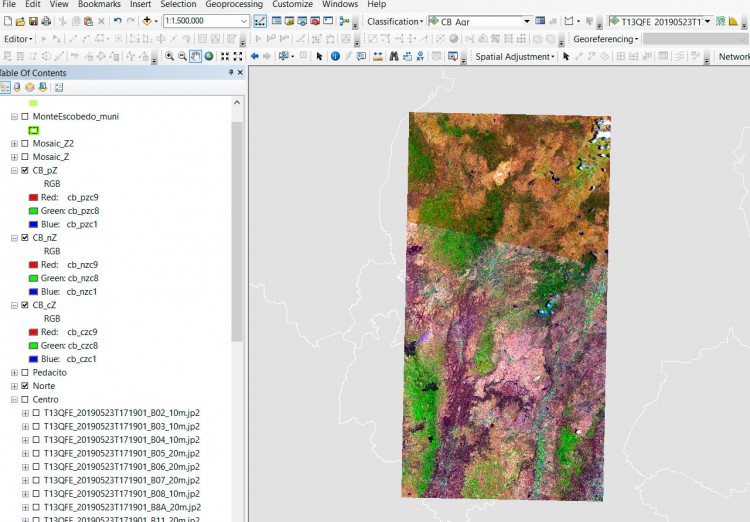Click the Add Data button
The image size is (750, 522).
coord(147,21)
